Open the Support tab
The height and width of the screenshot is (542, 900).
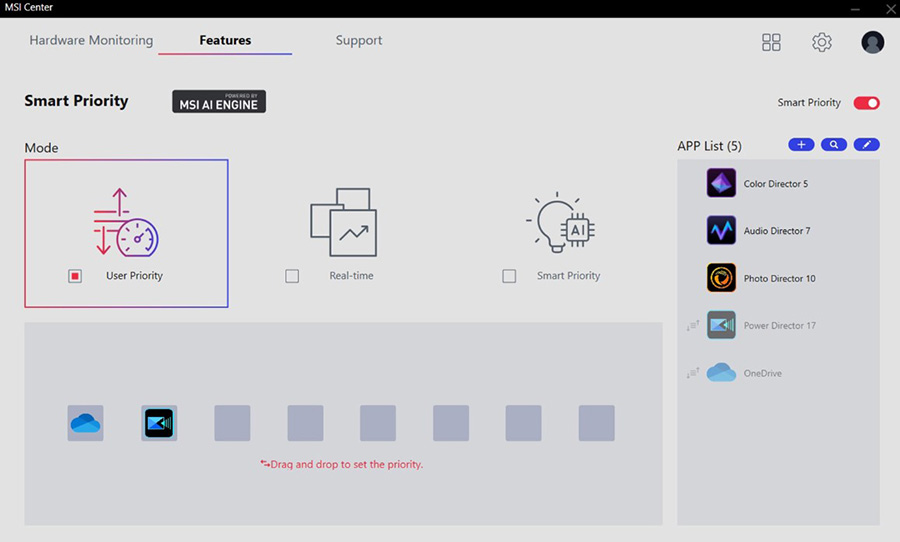click(359, 41)
